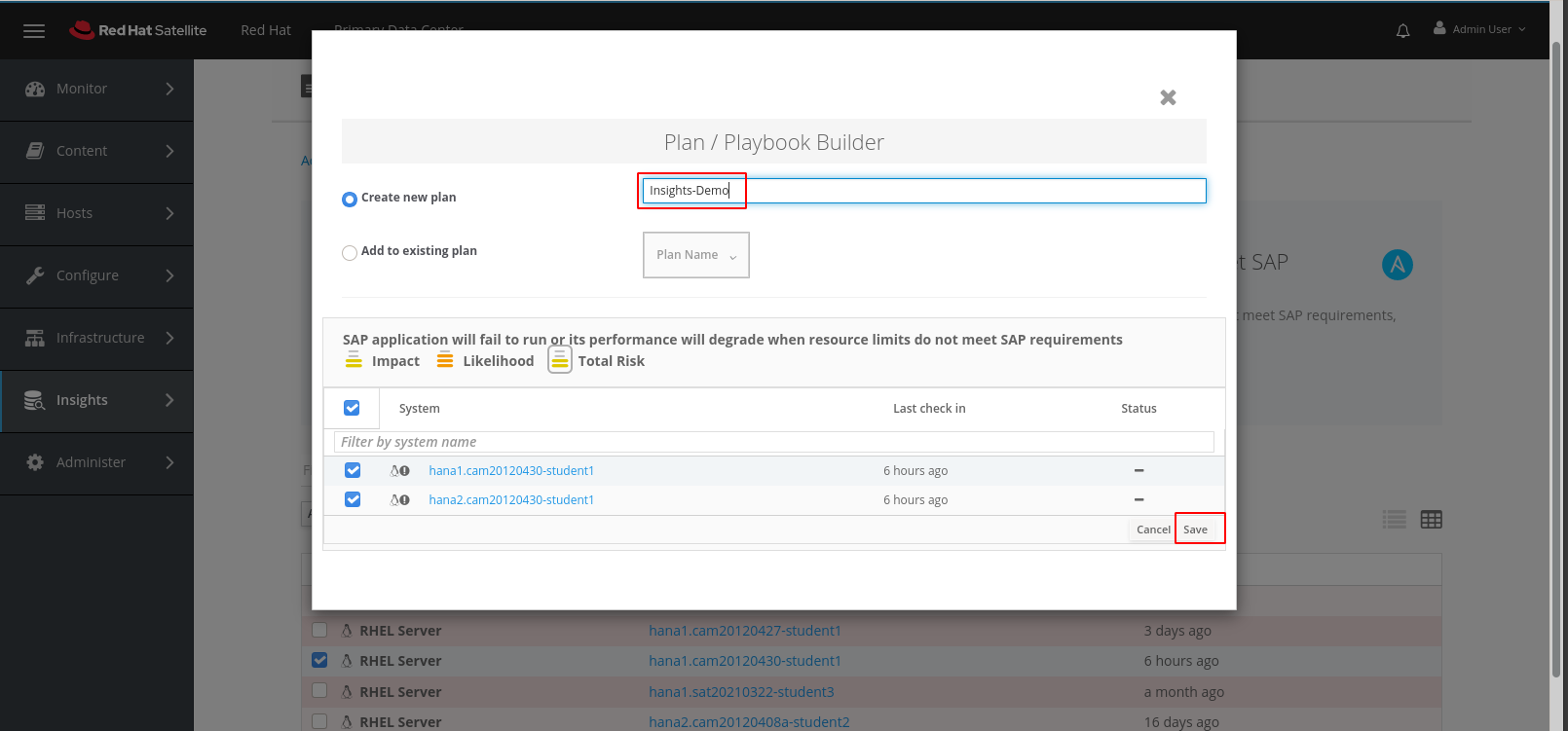
Task: Expand the Administer menu chevron
Action: [169, 462]
